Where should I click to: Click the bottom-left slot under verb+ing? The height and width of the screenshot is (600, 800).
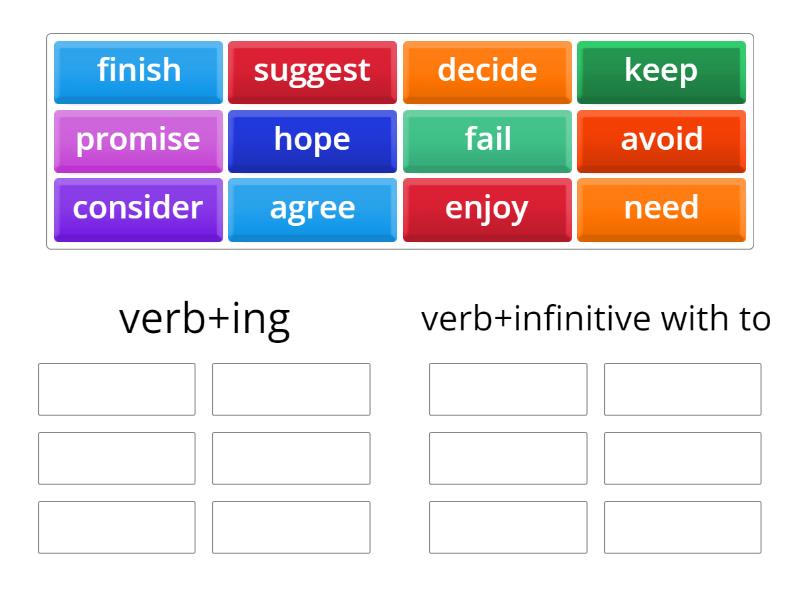(x=116, y=527)
